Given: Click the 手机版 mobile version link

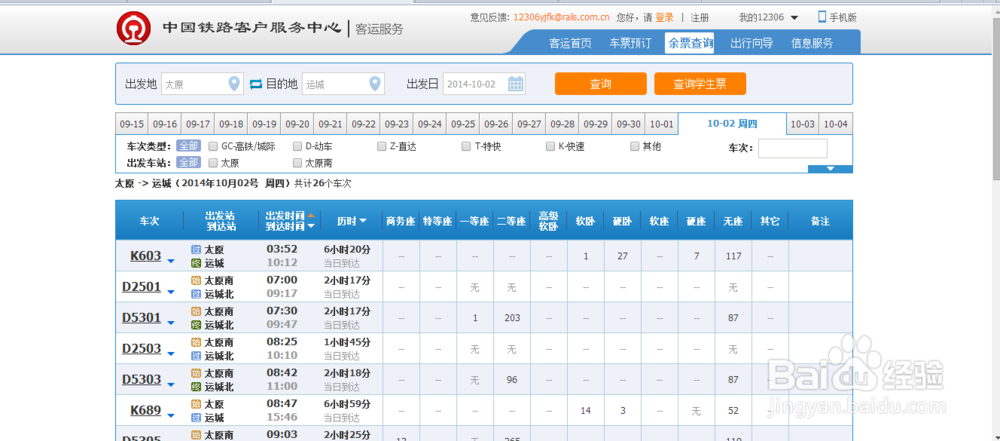Looking at the screenshot, I should tap(843, 17).
